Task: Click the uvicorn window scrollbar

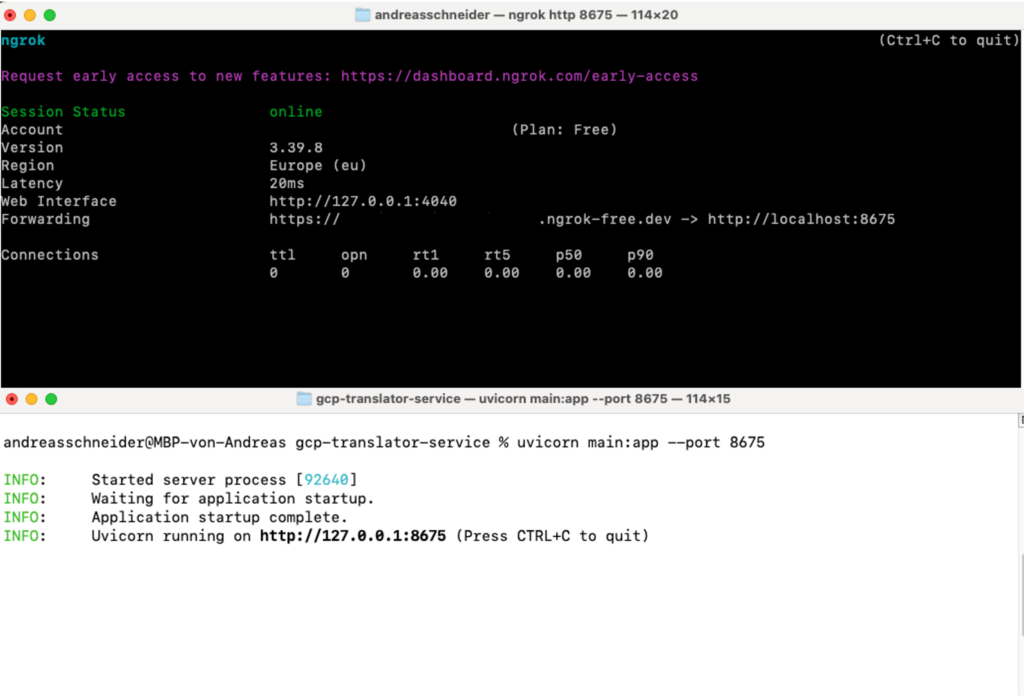Action: coord(1021,594)
